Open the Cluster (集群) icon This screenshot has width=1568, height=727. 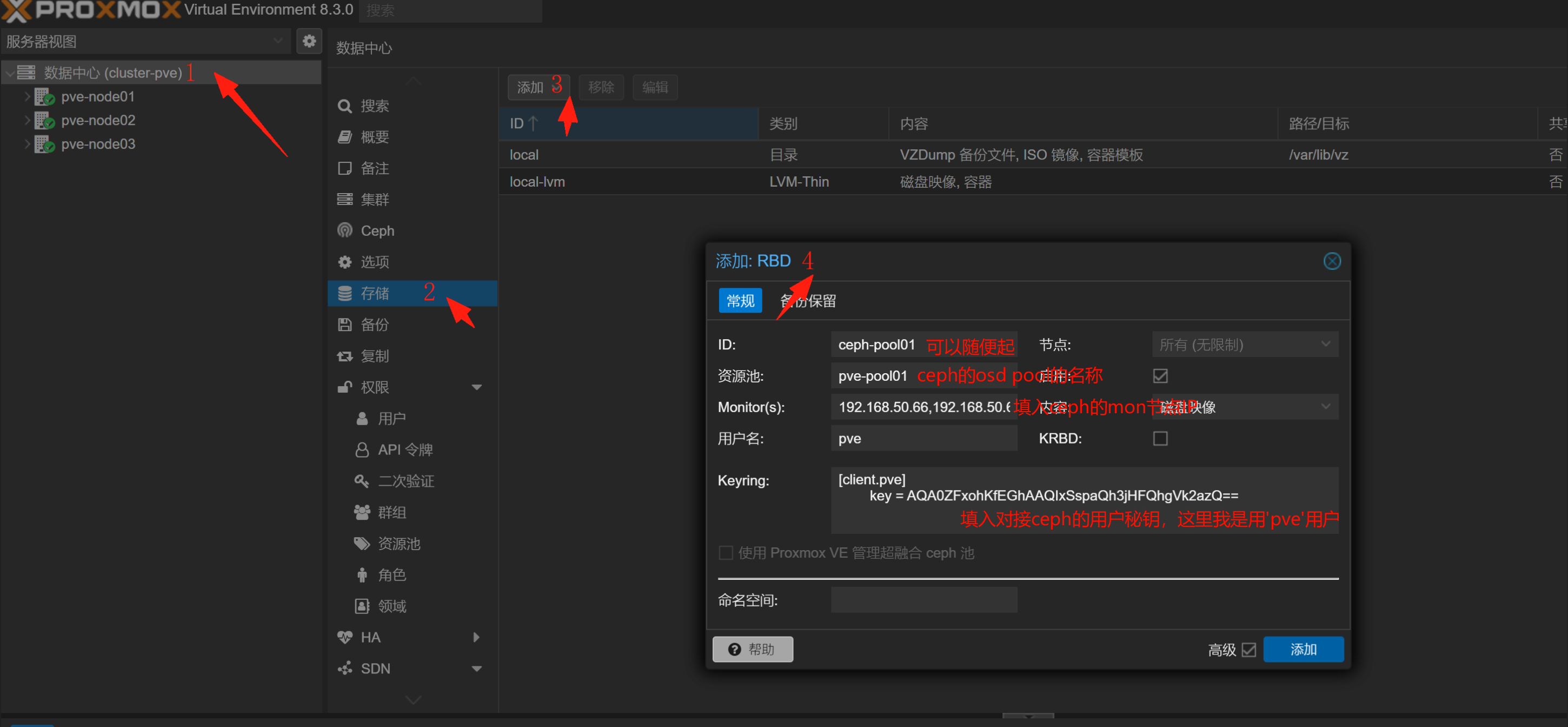[344, 199]
